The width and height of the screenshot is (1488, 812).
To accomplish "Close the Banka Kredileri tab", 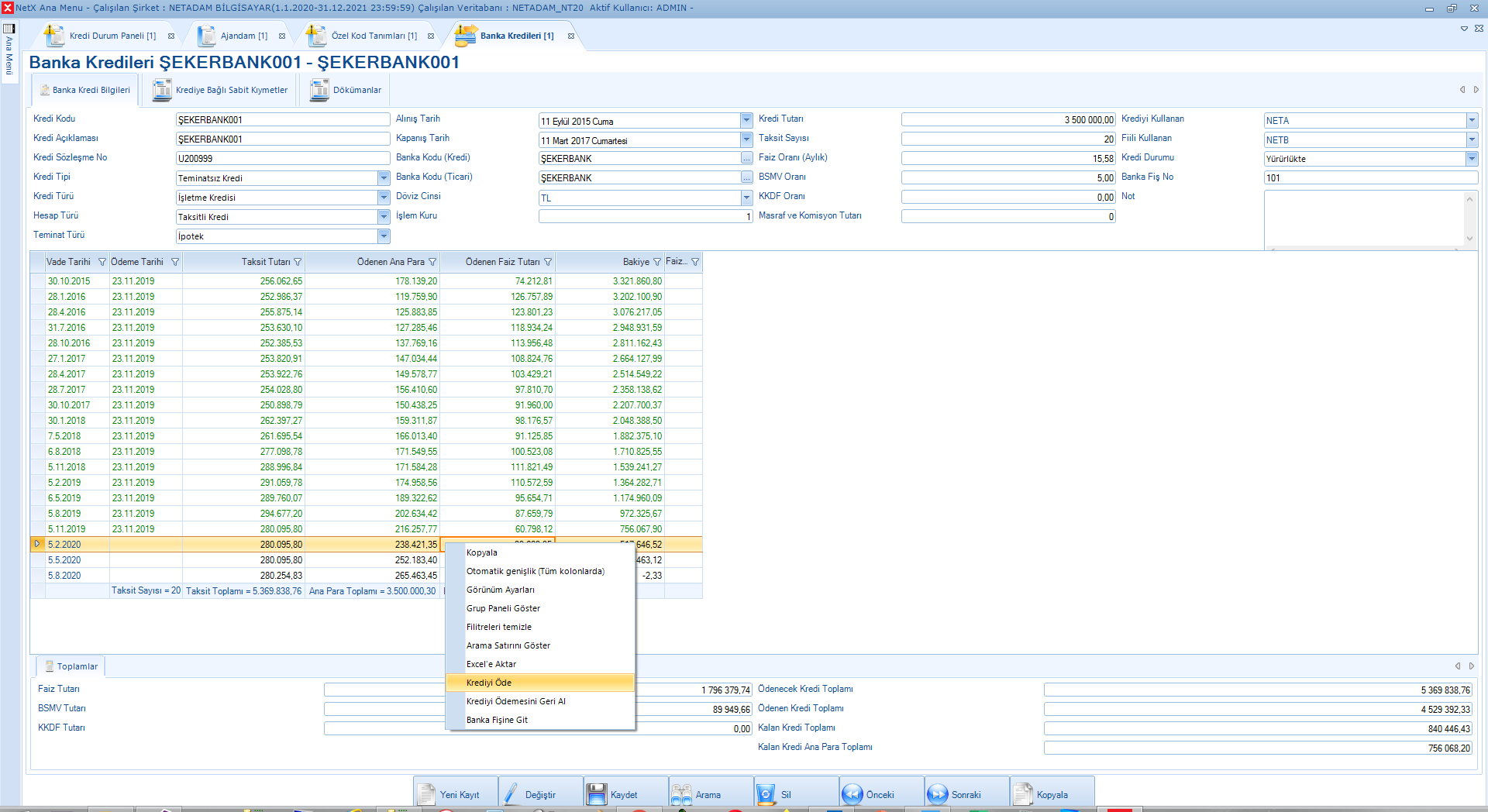I will (571, 36).
